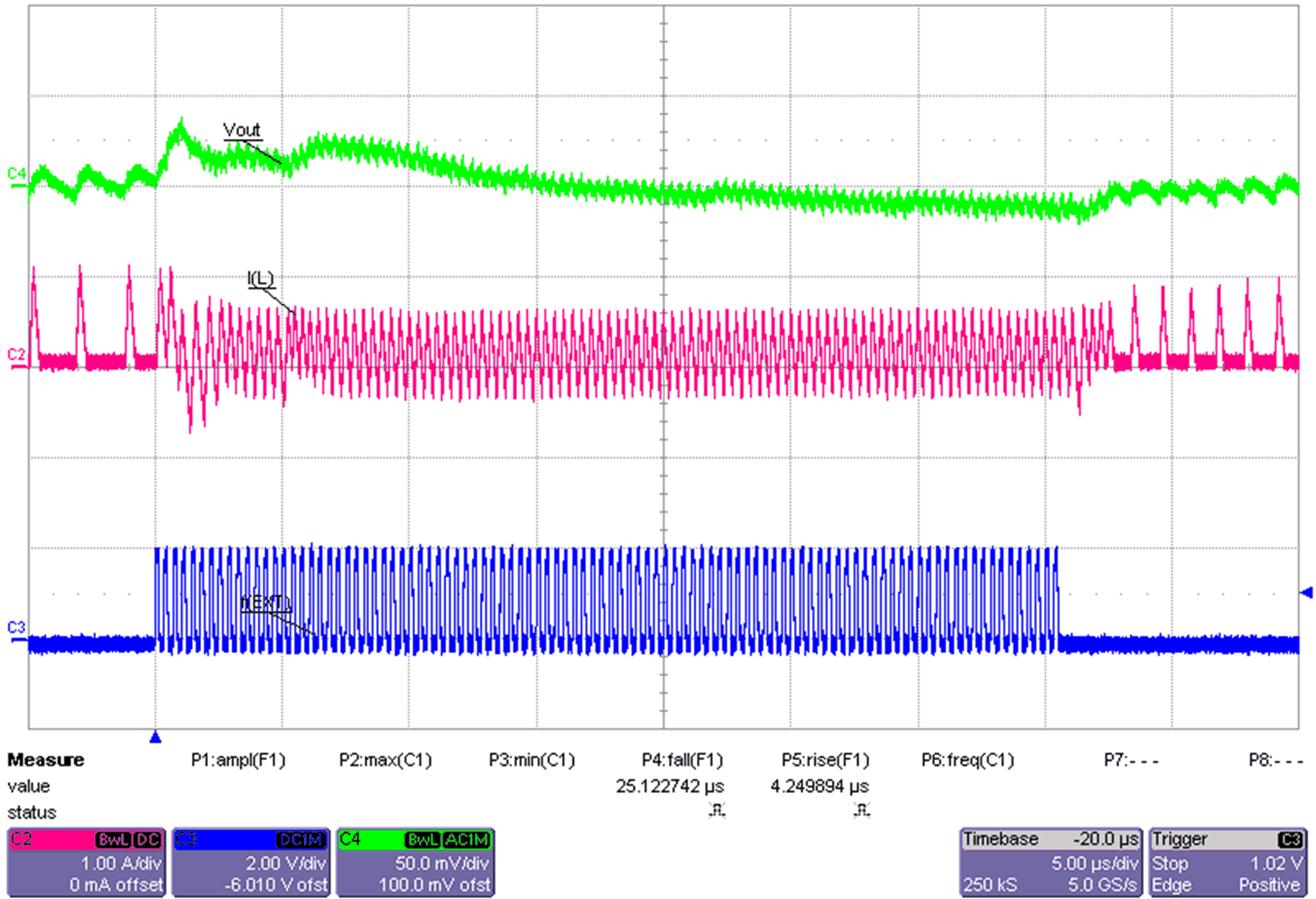Click the Measure menu label
This screenshot has width=1316, height=899.
pos(46,759)
